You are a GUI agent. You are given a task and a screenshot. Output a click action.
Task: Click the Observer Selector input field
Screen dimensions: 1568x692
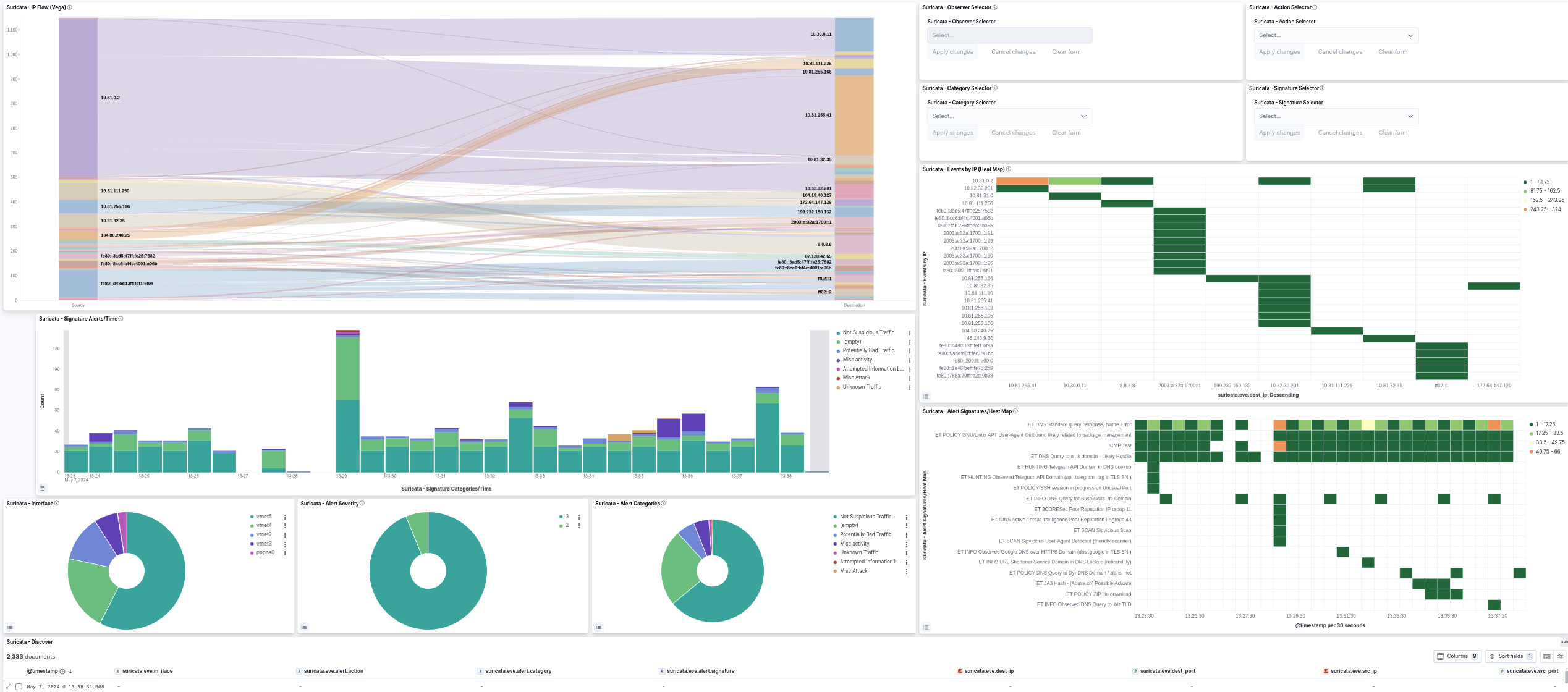(1009, 35)
